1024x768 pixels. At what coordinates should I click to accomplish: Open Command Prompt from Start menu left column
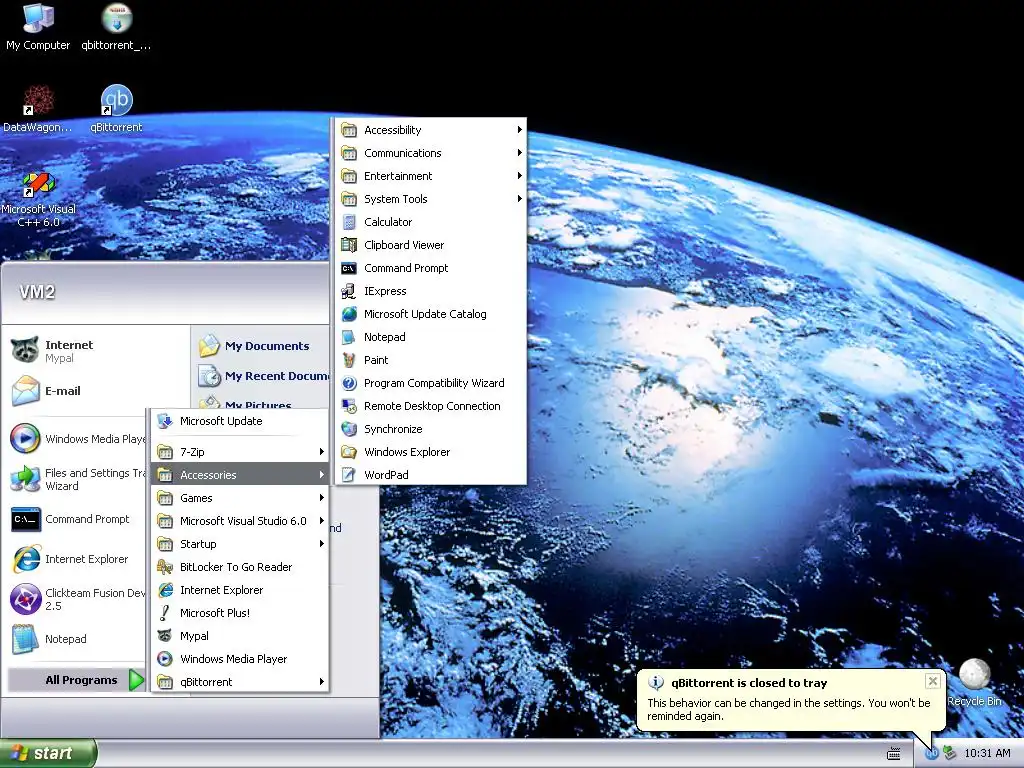click(x=77, y=519)
